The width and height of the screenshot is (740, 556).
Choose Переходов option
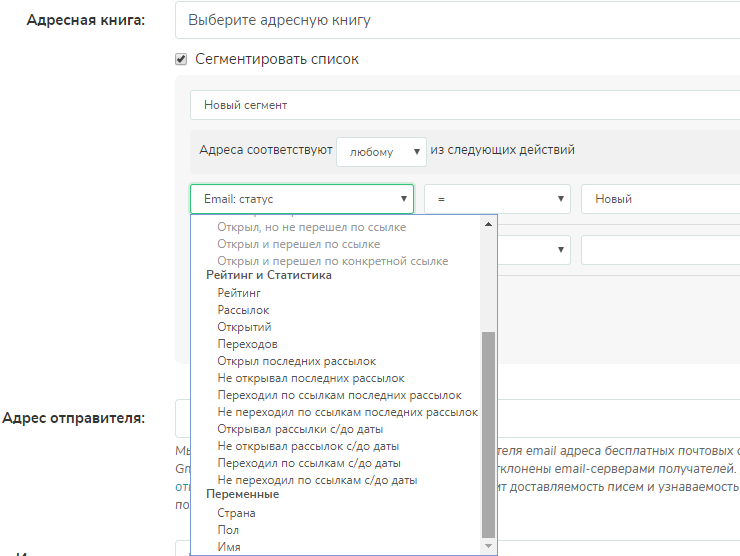247,344
